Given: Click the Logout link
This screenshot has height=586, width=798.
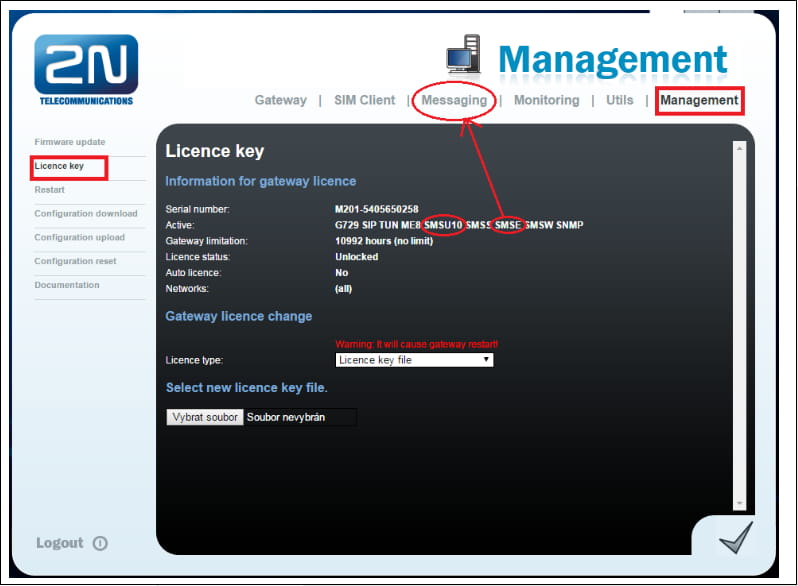Looking at the screenshot, I should tap(60, 543).
